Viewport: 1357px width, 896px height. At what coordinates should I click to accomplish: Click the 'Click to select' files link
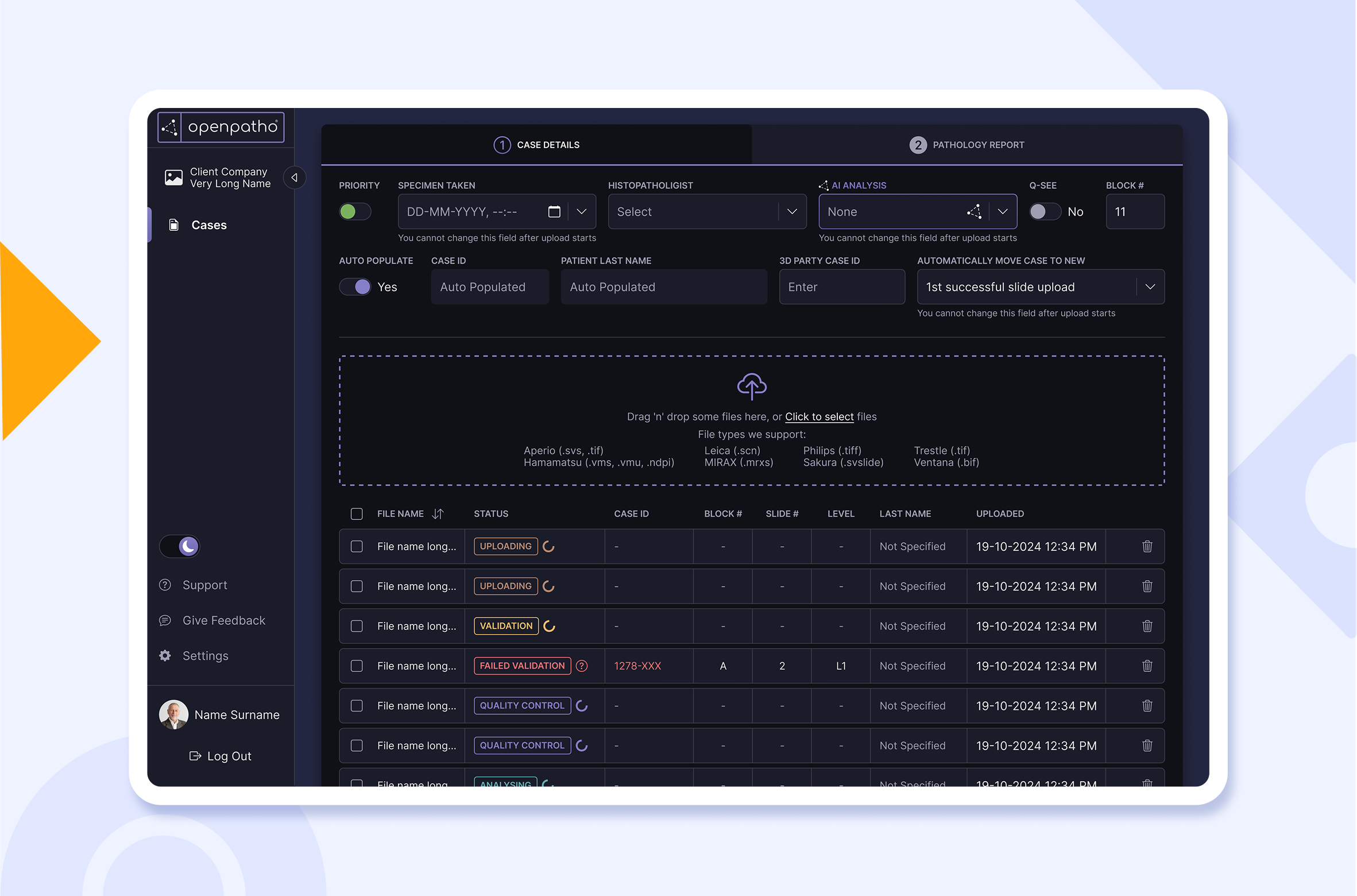[819, 416]
